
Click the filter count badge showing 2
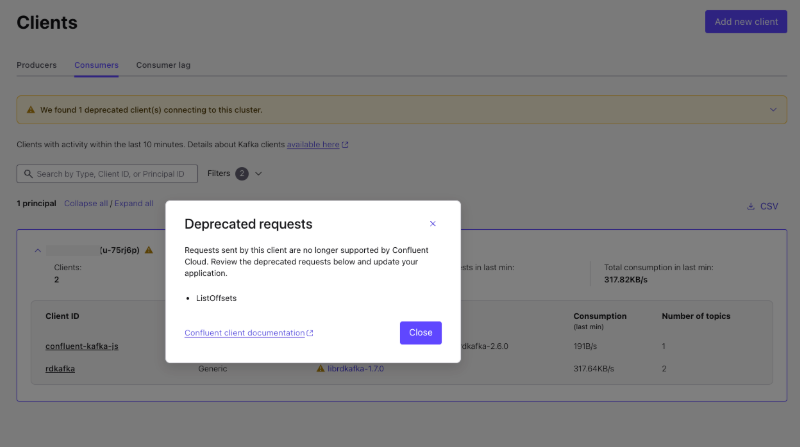coord(242,174)
